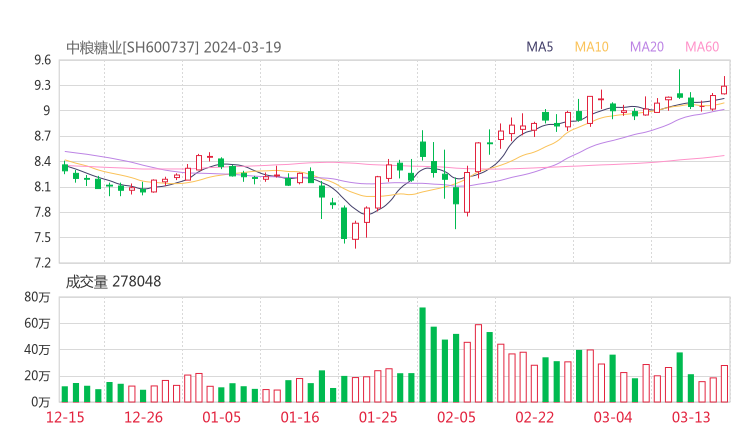The height and width of the screenshot is (440, 740).
Task: Click the 8.1 price axis label
Action: 42,187
